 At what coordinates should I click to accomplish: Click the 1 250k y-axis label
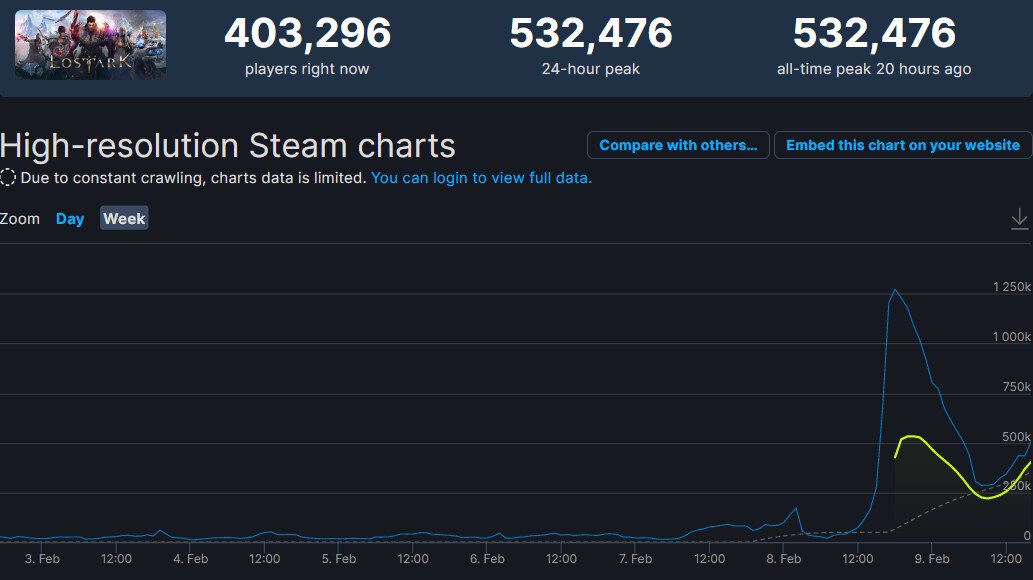pos(1011,287)
